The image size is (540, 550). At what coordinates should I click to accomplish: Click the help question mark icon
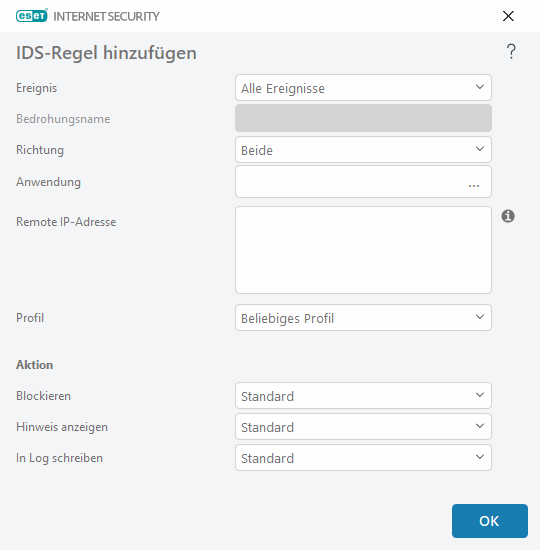tap(511, 51)
